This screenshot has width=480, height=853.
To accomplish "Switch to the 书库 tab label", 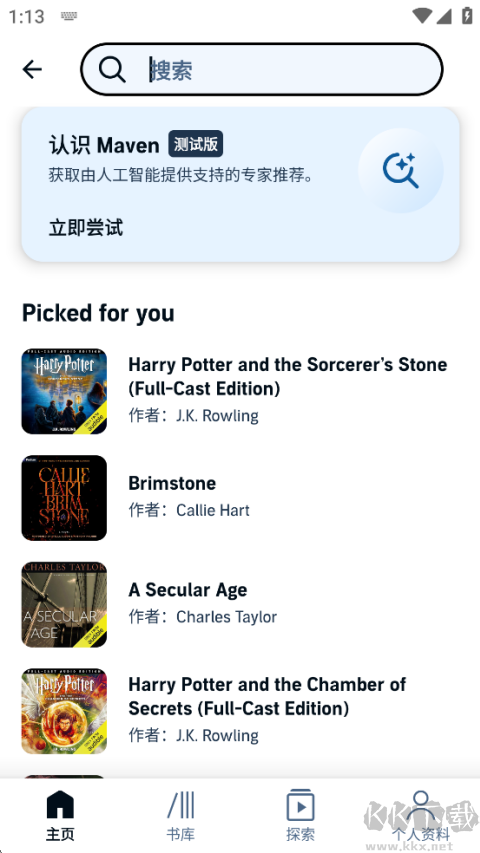I will [181, 835].
